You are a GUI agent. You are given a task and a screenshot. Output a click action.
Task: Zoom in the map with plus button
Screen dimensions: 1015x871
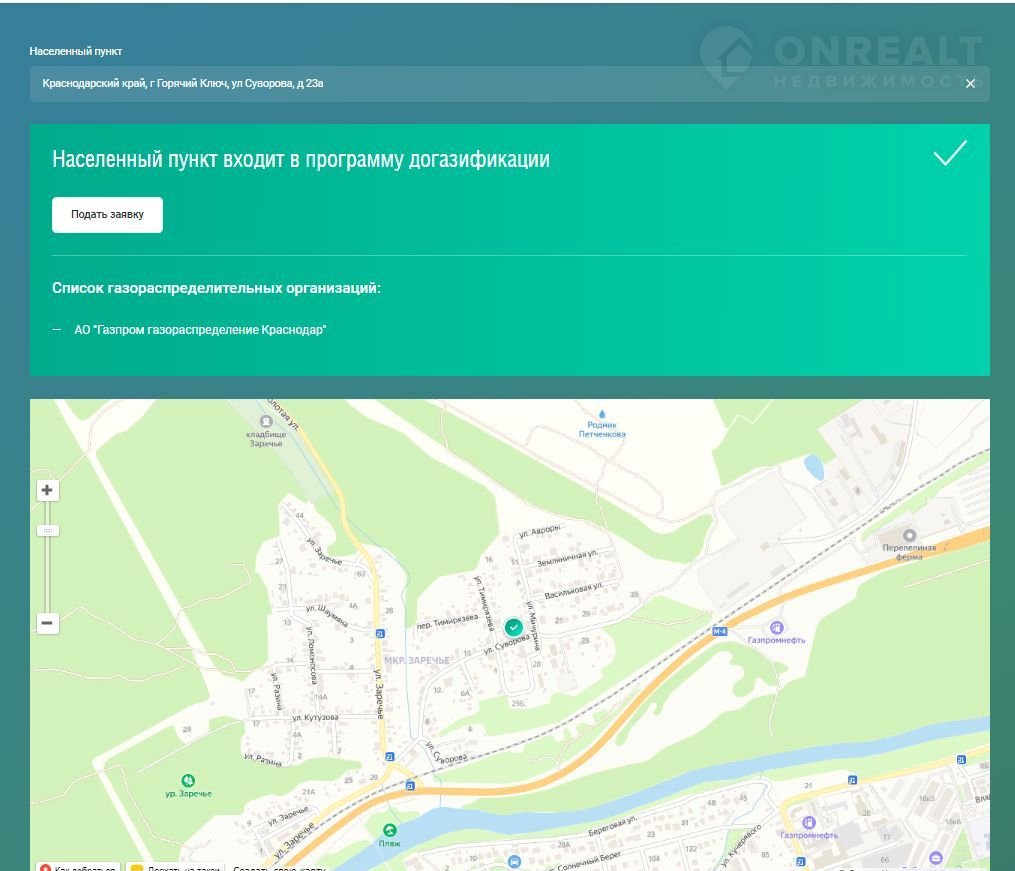point(47,490)
